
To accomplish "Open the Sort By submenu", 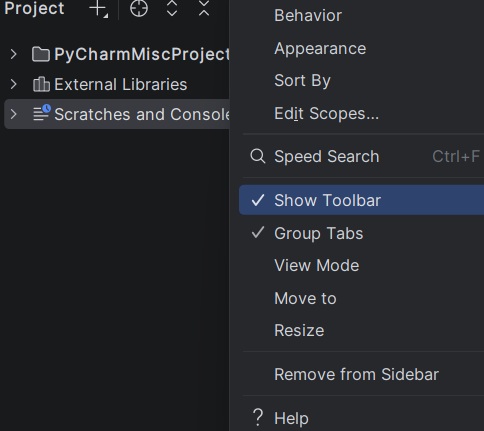I will pyautogui.click(x=361, y=80).
